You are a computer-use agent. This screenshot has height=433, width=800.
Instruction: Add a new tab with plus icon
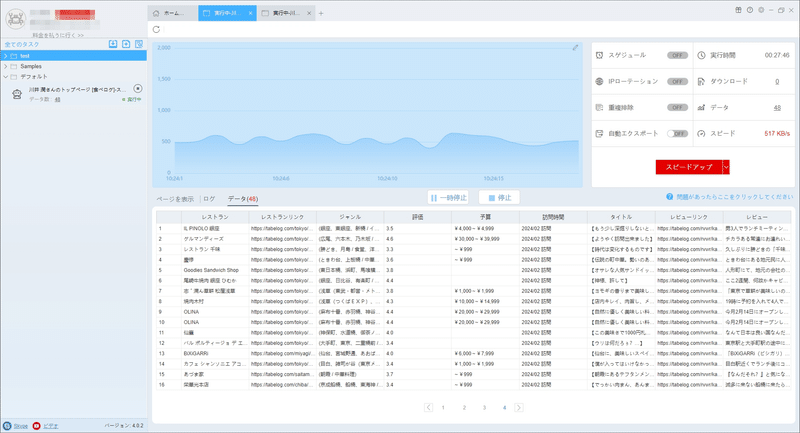(321, 13)
